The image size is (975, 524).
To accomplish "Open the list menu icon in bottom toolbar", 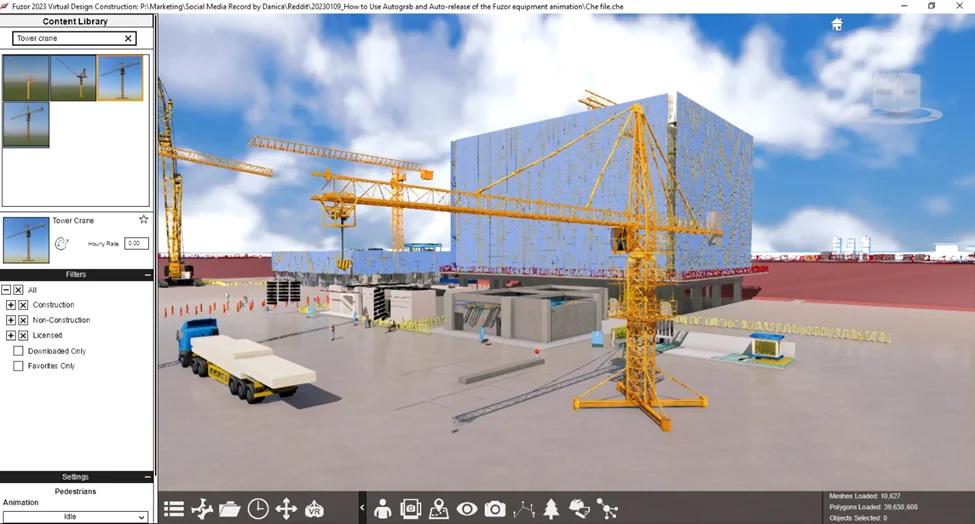I will click(173, 509).
